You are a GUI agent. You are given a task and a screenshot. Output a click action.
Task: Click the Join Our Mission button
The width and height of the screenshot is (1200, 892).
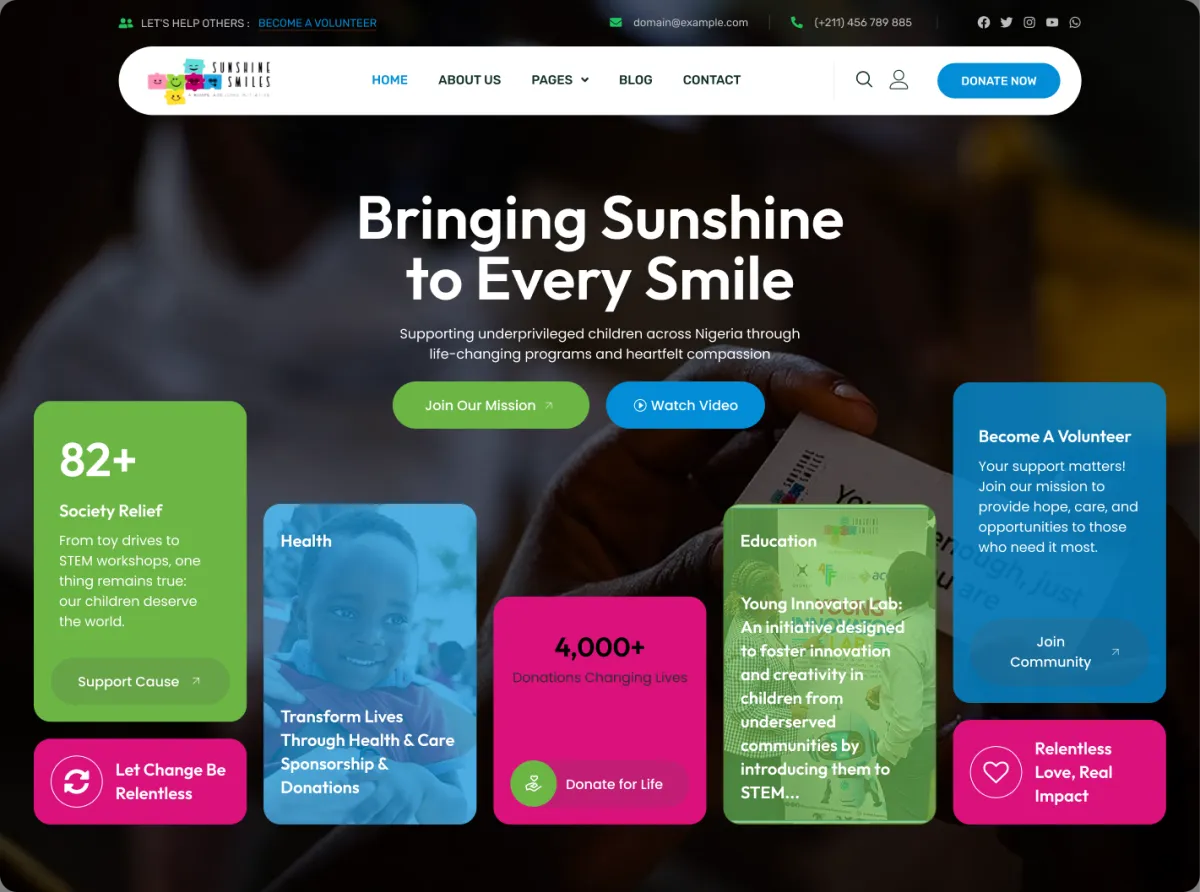coord(491,405)
